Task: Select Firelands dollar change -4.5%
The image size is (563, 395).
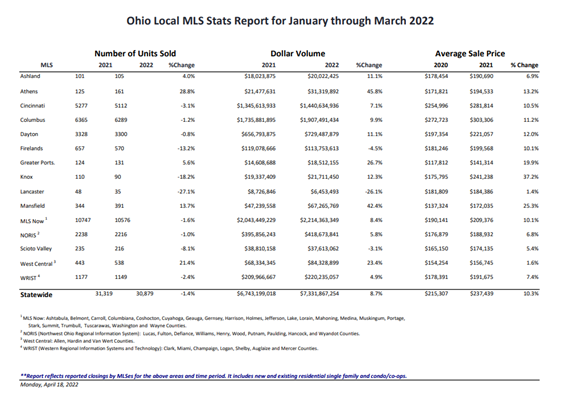Action: 376,148
